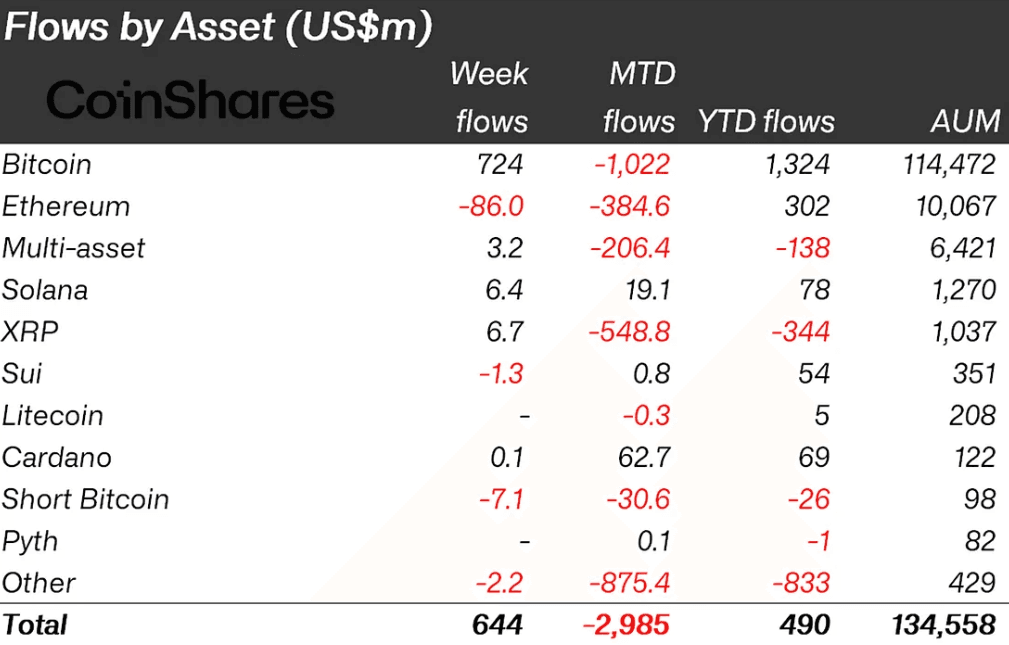This screenshot has width=1009, height=645.
Task: Click Bitcoin's AUM value 114,472
Action: tap(949, 164)
